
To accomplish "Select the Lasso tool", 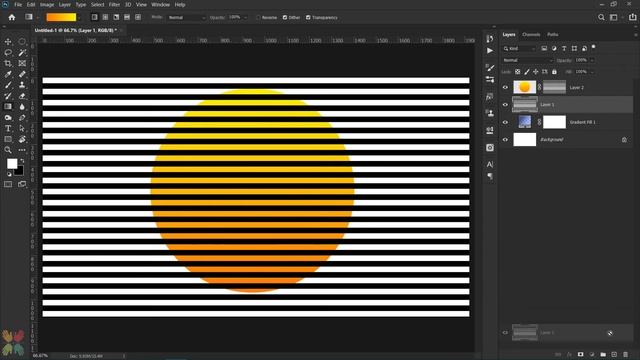I will click(x=8, y=53).
